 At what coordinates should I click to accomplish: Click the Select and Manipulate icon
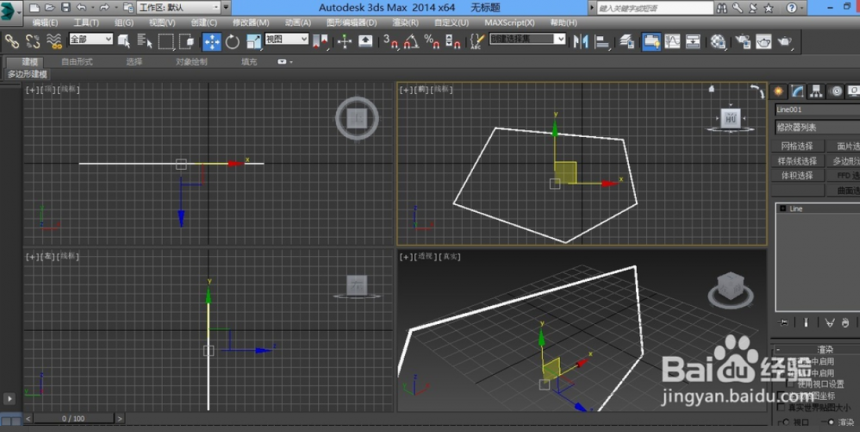coord(344,41)
